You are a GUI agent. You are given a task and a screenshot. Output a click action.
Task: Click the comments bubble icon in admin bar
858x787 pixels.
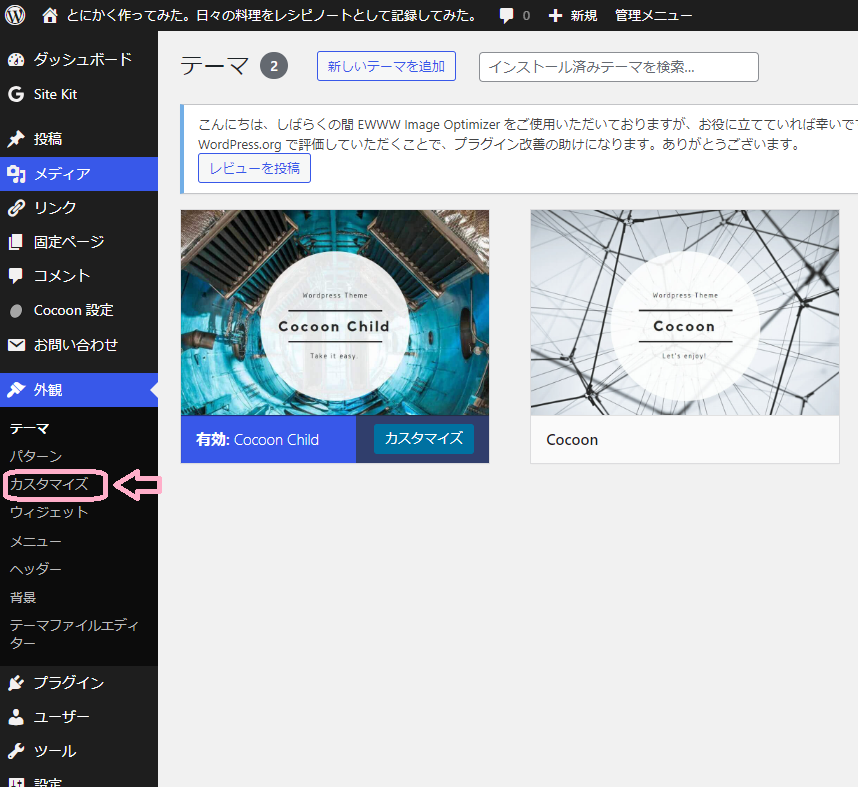pos(507,15)
